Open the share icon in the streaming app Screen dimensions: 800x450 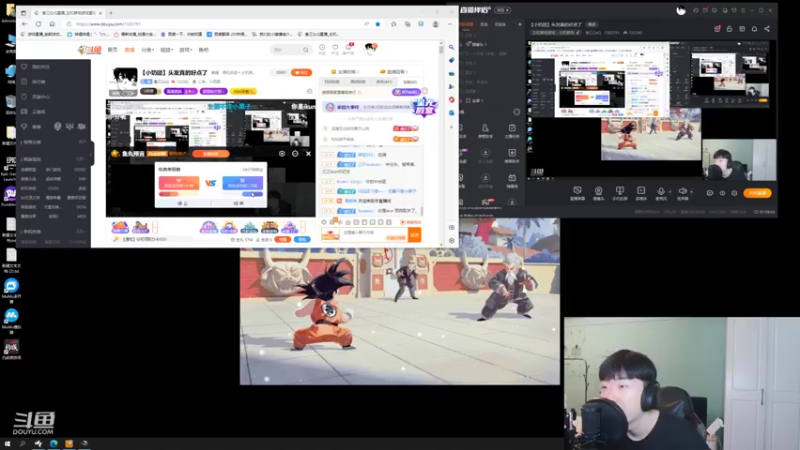click(767, 29)
